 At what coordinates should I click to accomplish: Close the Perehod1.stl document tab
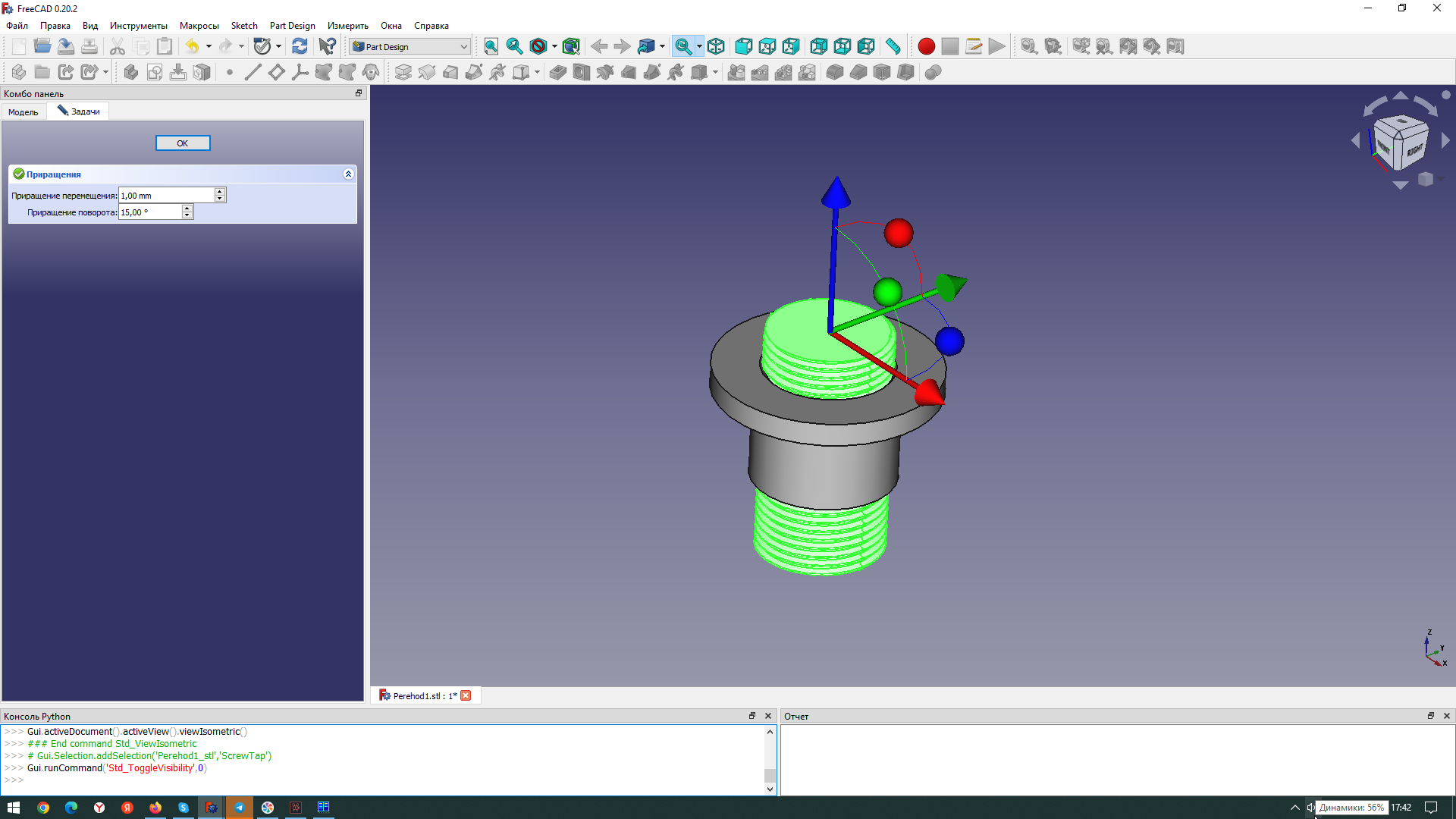(x=466, y=695)
